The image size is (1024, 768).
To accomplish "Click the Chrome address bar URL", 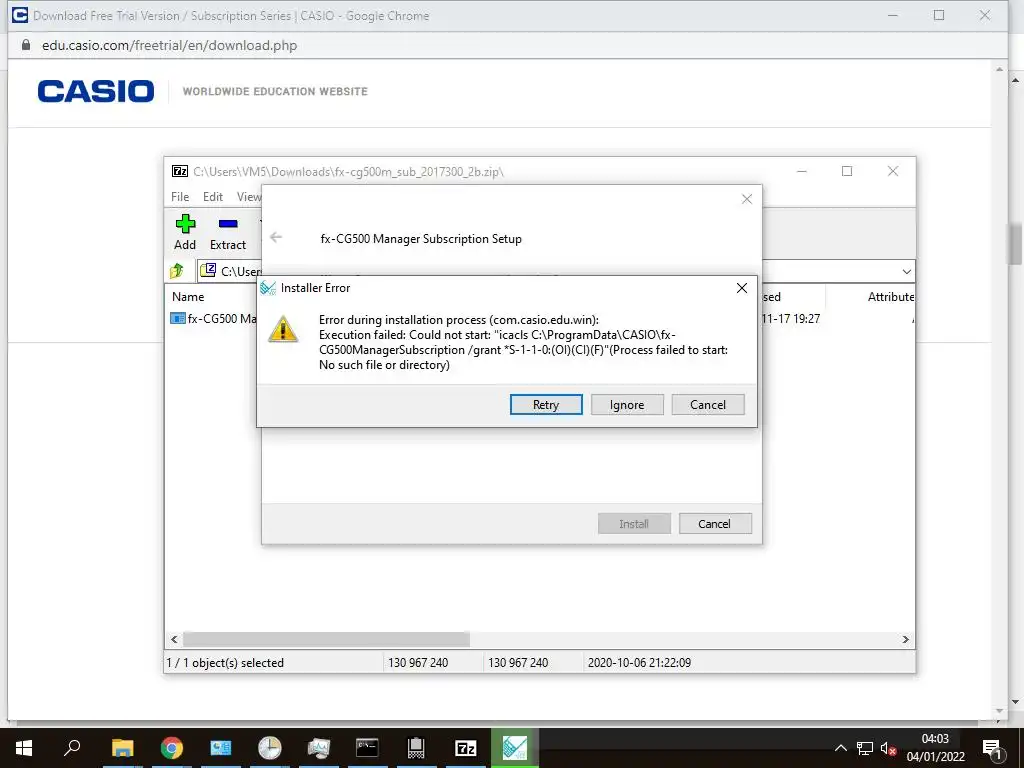I will pos(170,46).
